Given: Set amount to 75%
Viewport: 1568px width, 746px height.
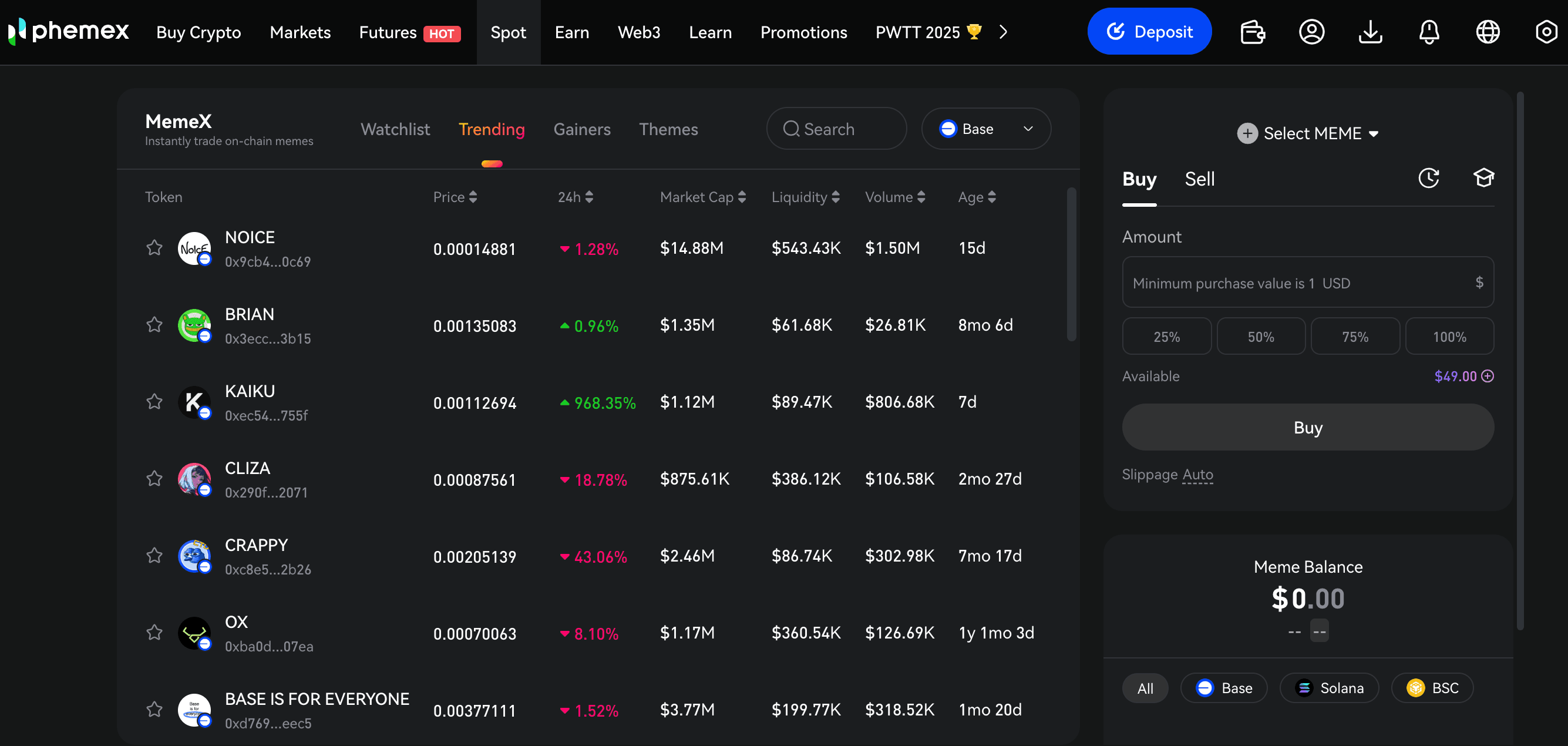Looking at the screenshot, I should point(1355,336).
